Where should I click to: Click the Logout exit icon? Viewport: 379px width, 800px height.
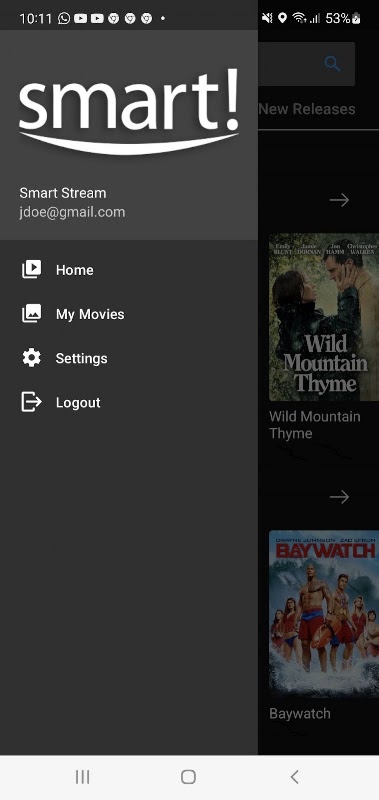point(32,402)
